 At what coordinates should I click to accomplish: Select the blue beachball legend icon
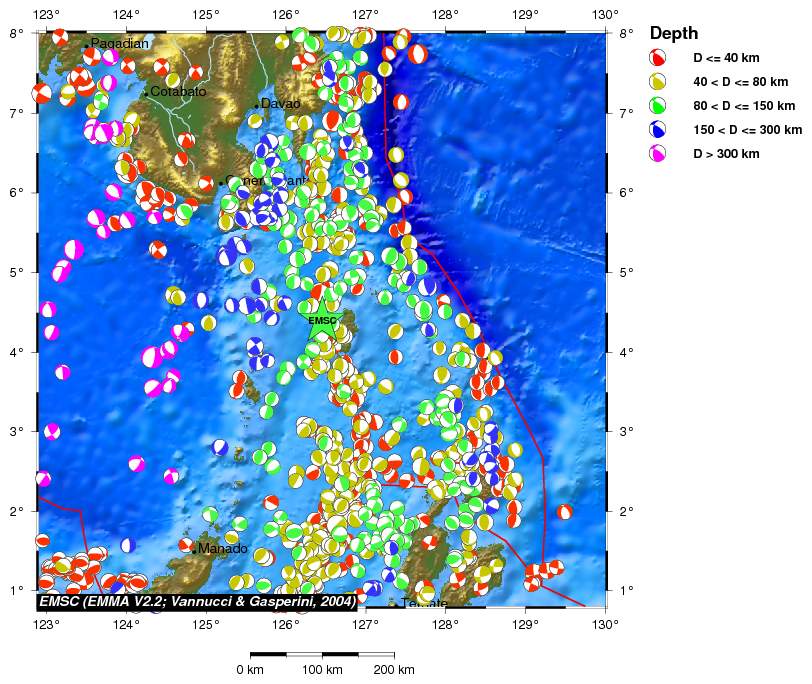point(658,130)
